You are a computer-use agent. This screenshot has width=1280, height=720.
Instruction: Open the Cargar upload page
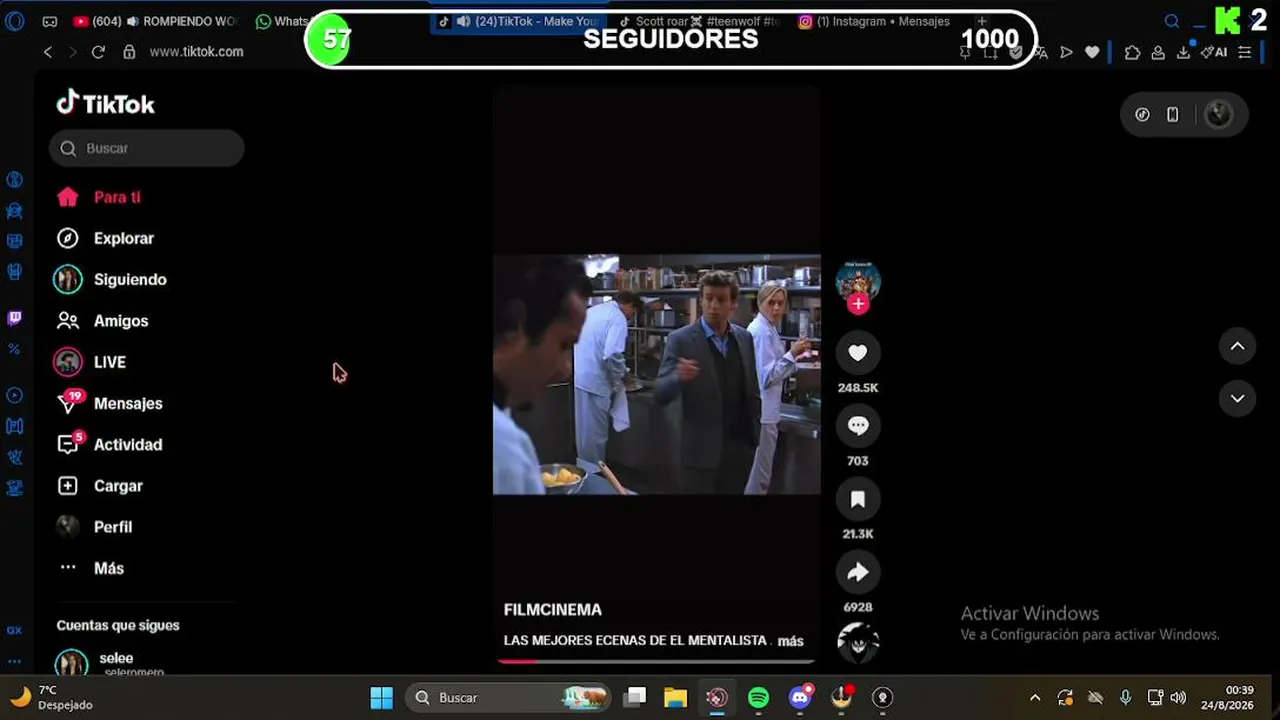100,486
